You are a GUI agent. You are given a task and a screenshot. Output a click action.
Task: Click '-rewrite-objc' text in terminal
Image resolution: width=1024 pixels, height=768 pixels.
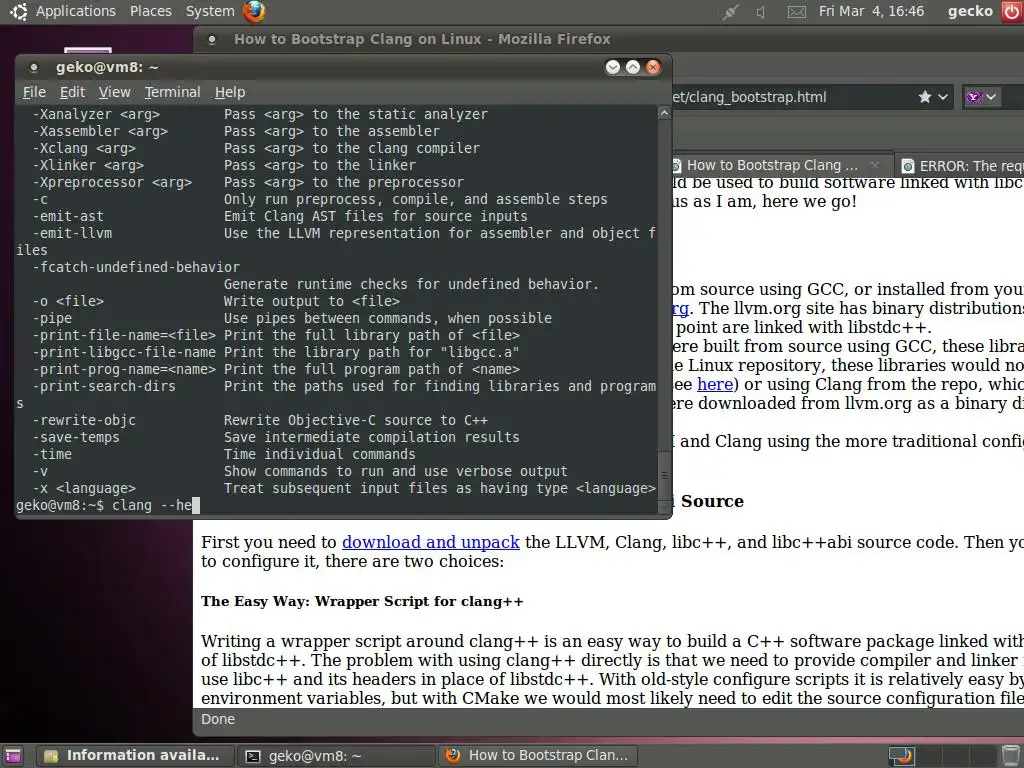84,420
